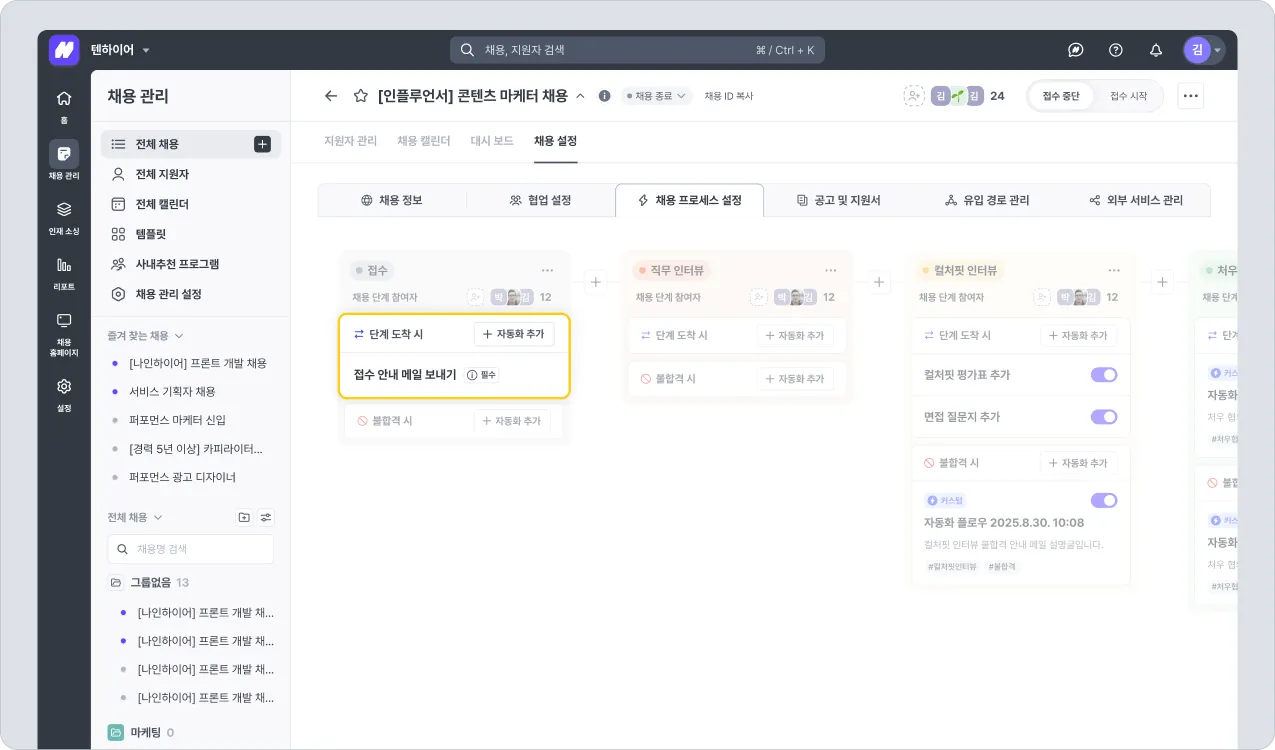Switch to the 지원자 관리 tab

[x=350, y=141]
